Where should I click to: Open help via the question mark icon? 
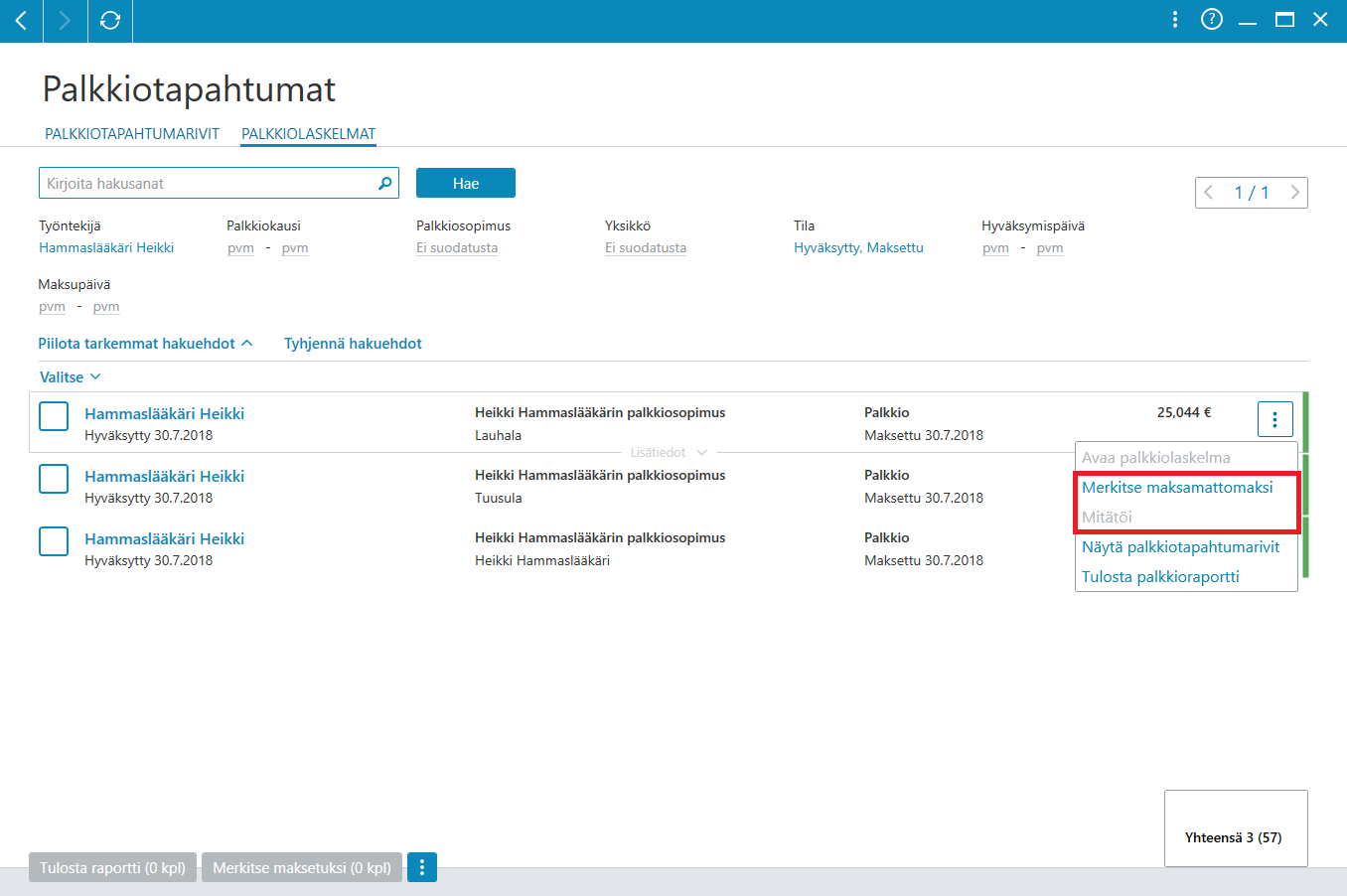click(1212, 19)
